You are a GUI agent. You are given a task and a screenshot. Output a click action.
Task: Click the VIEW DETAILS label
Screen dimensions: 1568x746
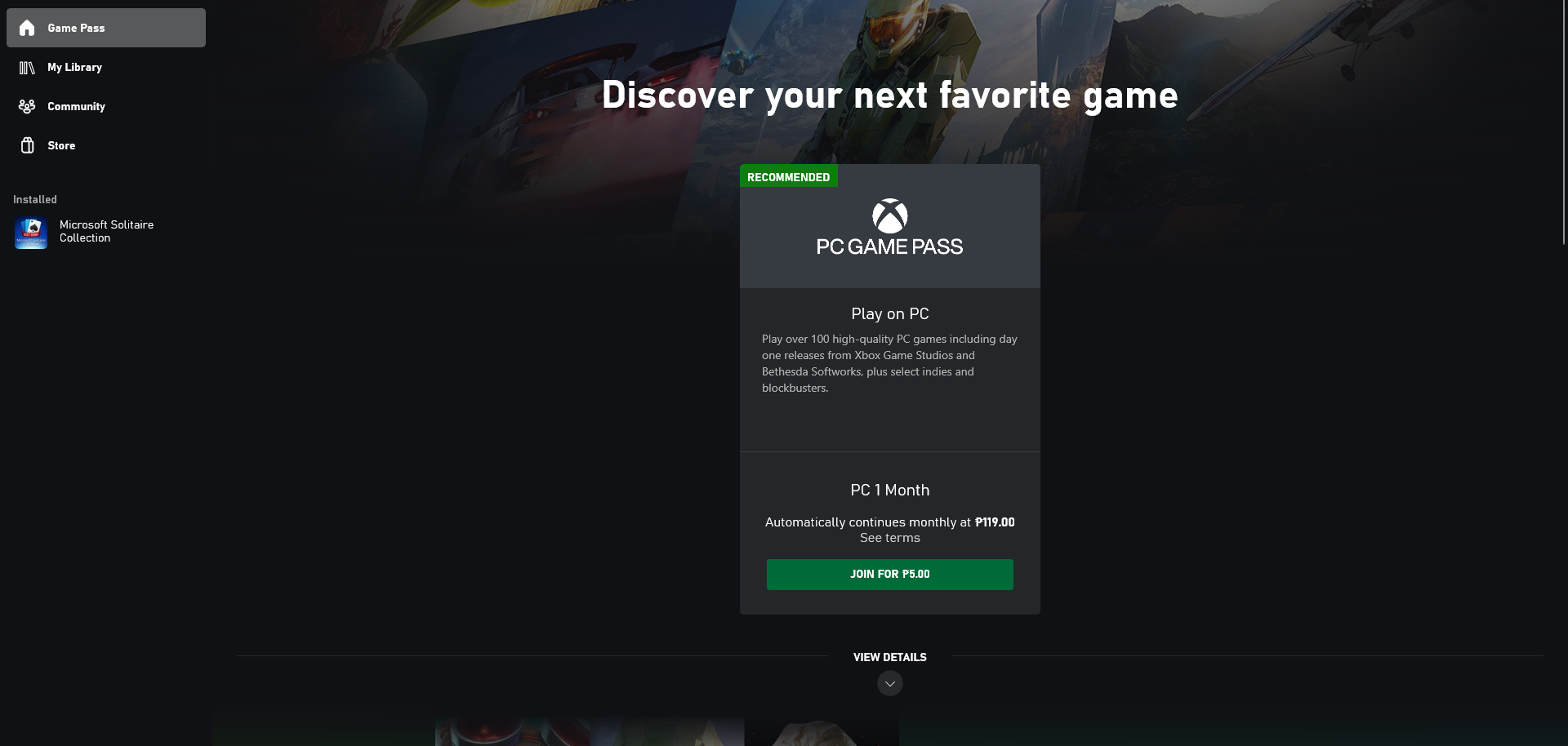(889, 657)
